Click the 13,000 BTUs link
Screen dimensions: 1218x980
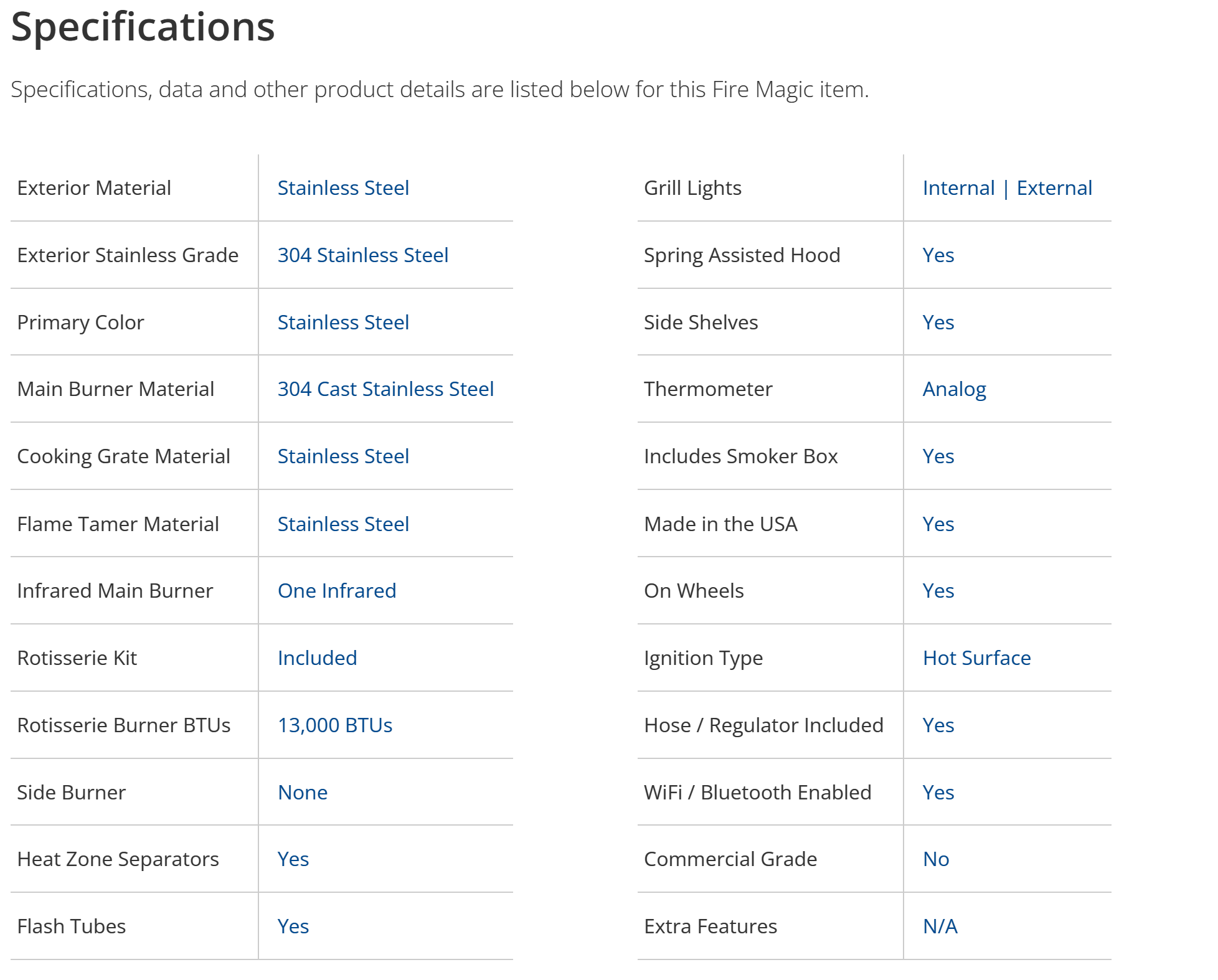[x=334, y=725]
